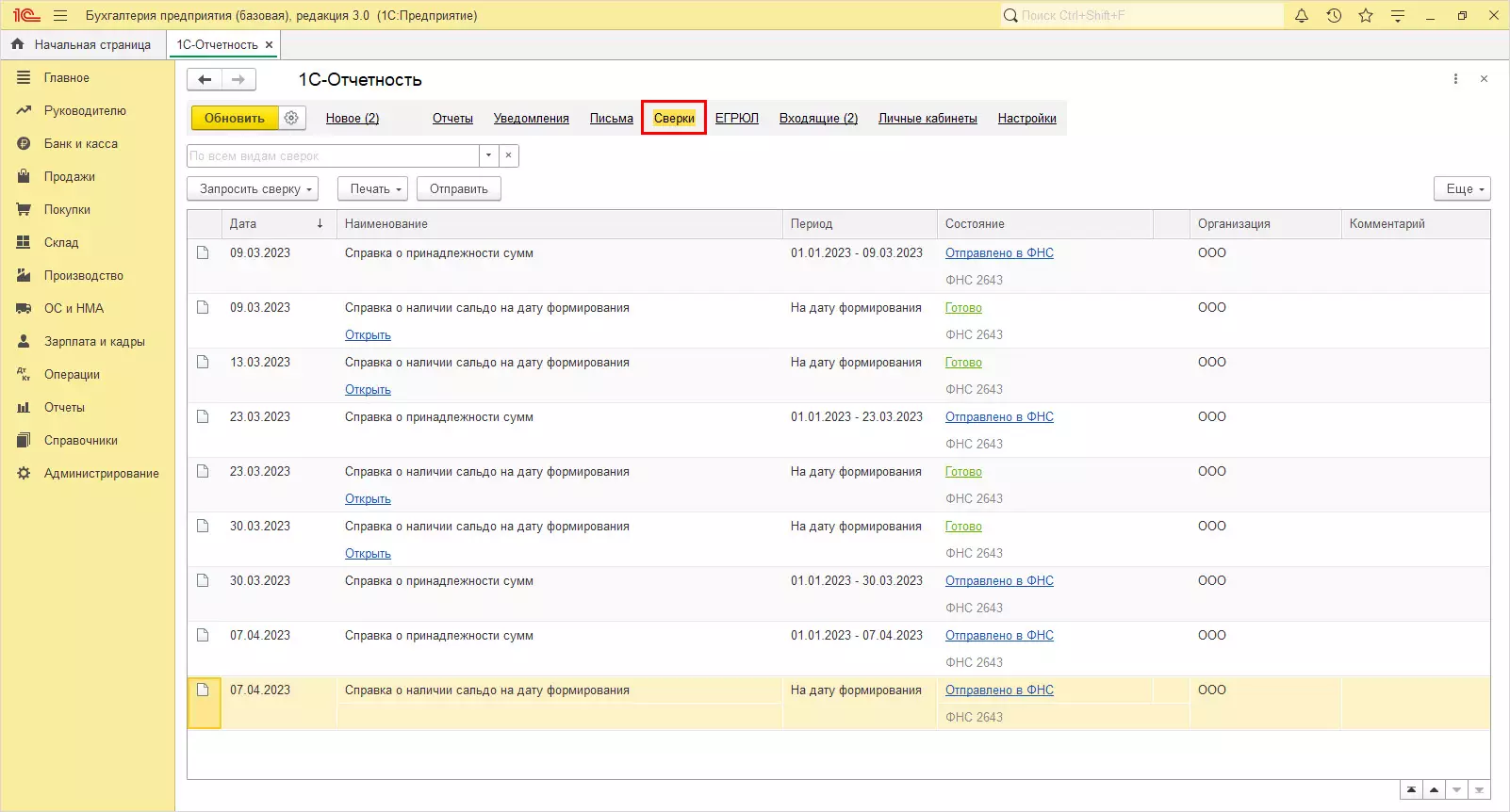Click the notifications bell icon
1510x812 pixels.
tap(1302, 16)
